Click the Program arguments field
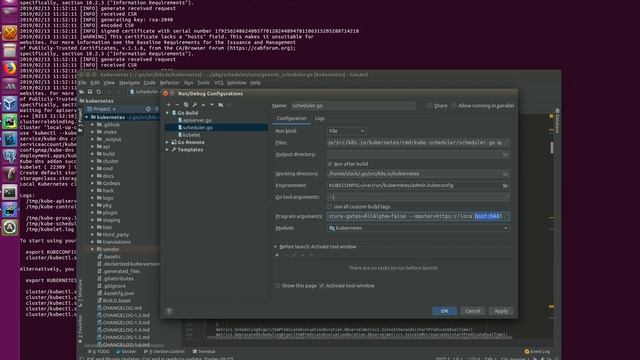Image resolution: width=640 pixels, height=360 pixels. coord(418,216)
